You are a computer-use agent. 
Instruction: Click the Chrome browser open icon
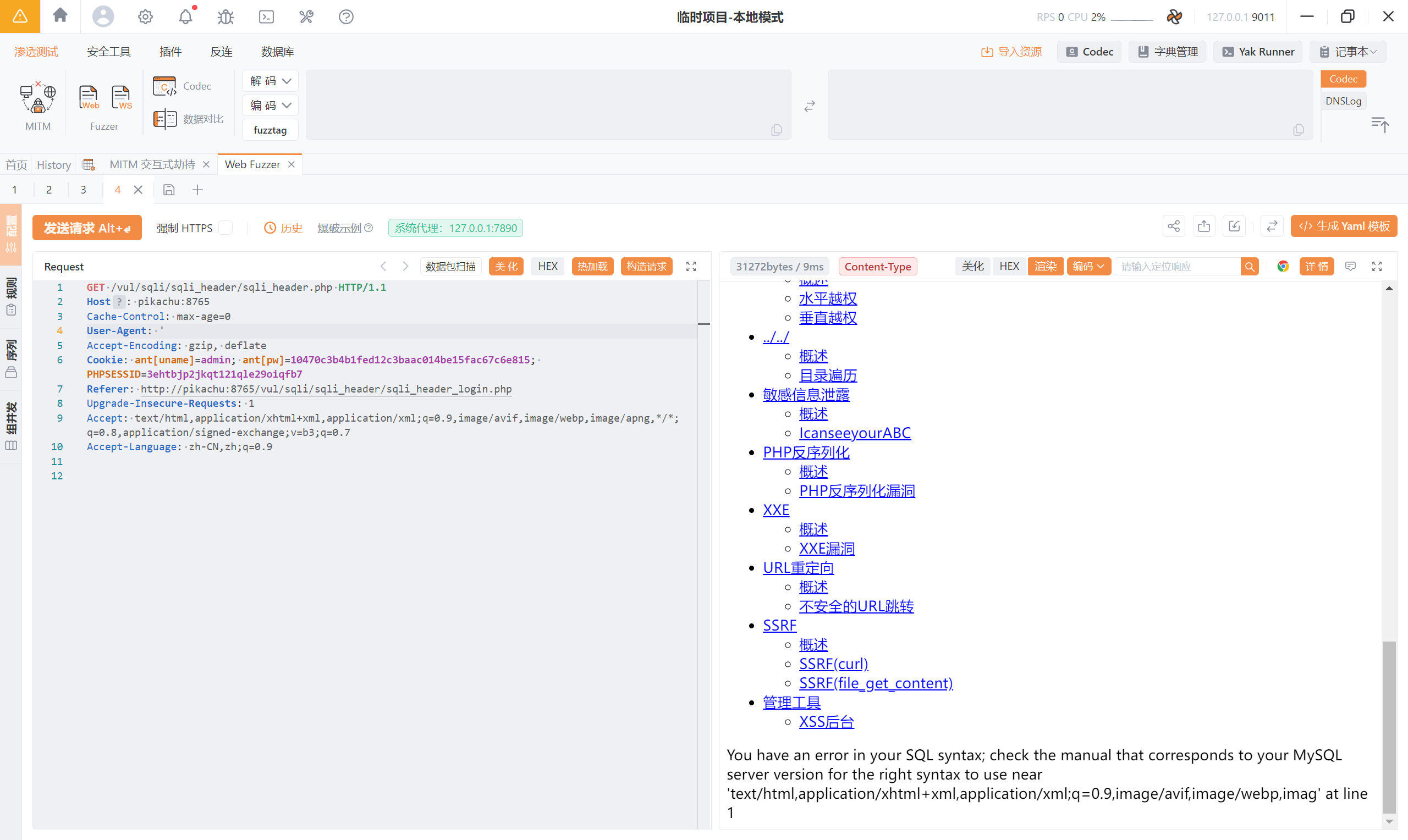1282,266
